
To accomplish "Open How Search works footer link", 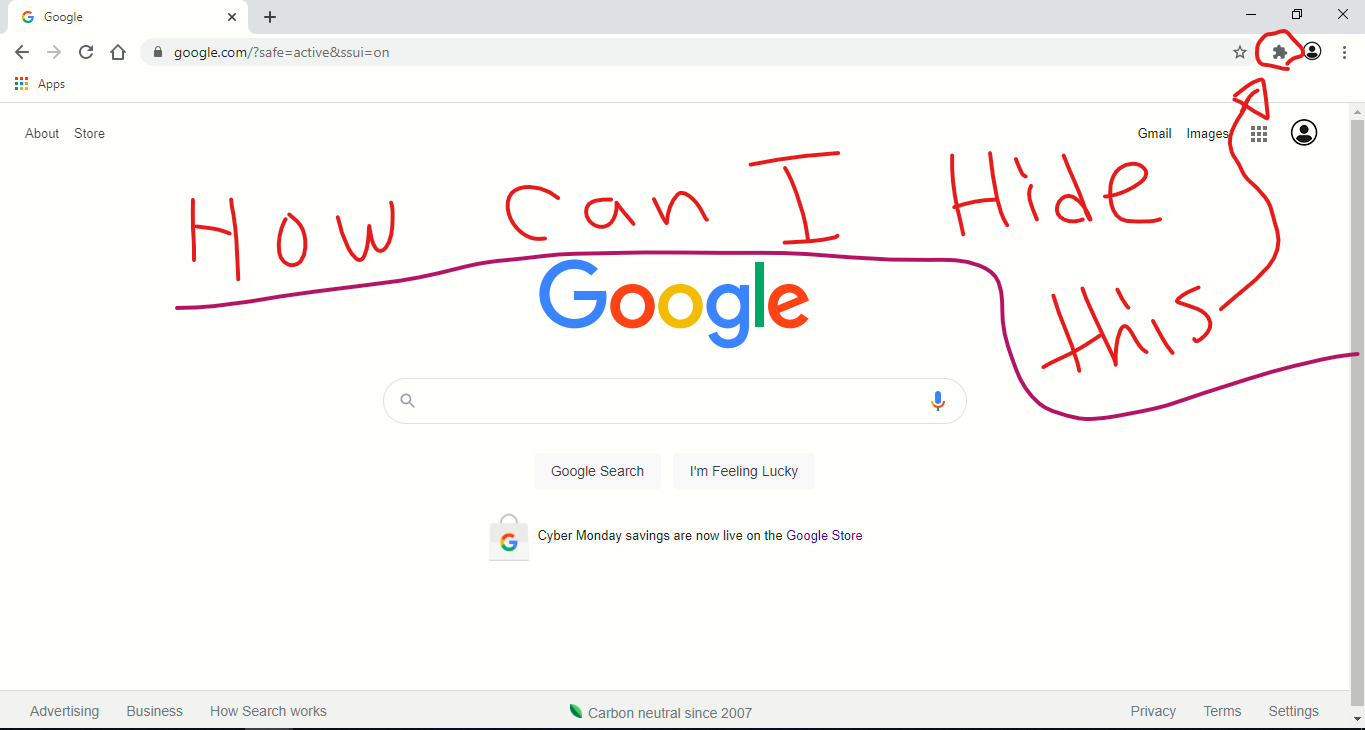I will pos(268,711).
